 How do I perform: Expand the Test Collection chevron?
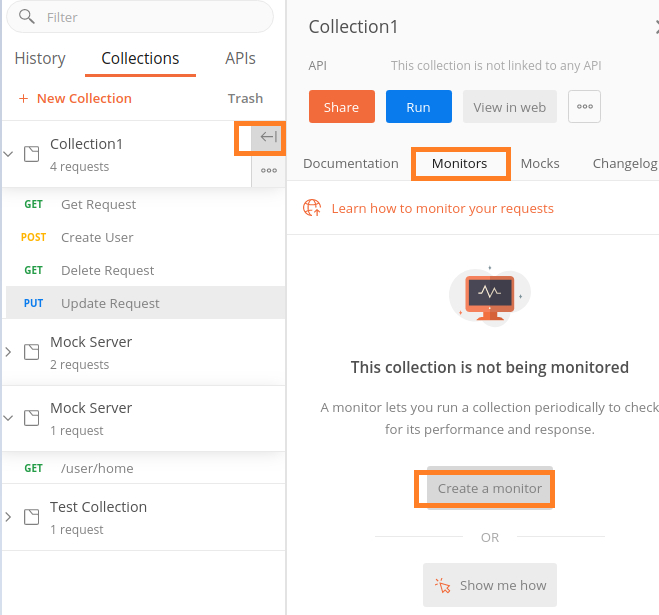pyautogui.click(x=9, y=517)
